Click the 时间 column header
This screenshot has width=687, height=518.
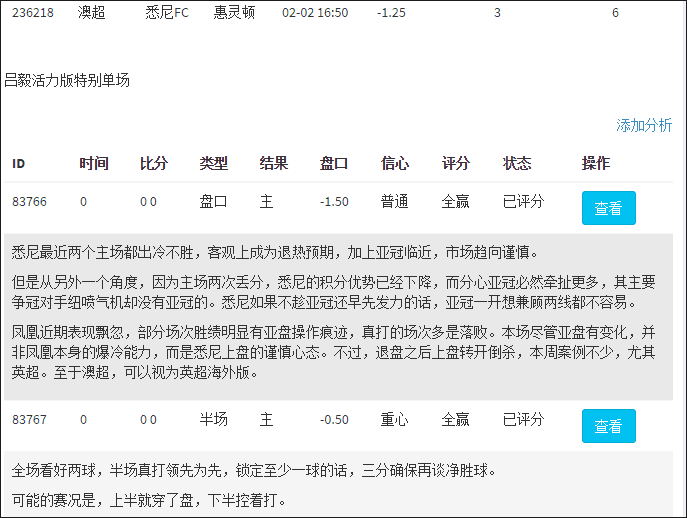[x=94, y=163]
